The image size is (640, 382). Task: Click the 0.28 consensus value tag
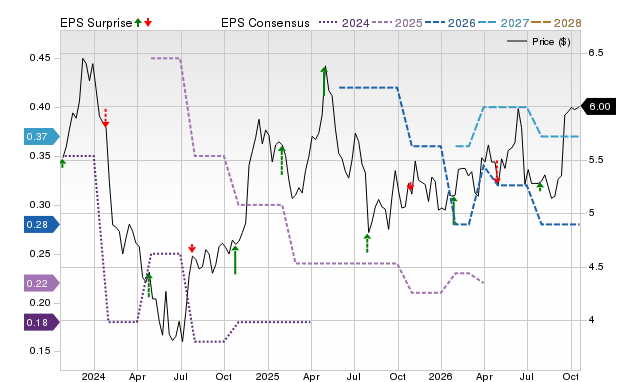[x=42, y=224]
